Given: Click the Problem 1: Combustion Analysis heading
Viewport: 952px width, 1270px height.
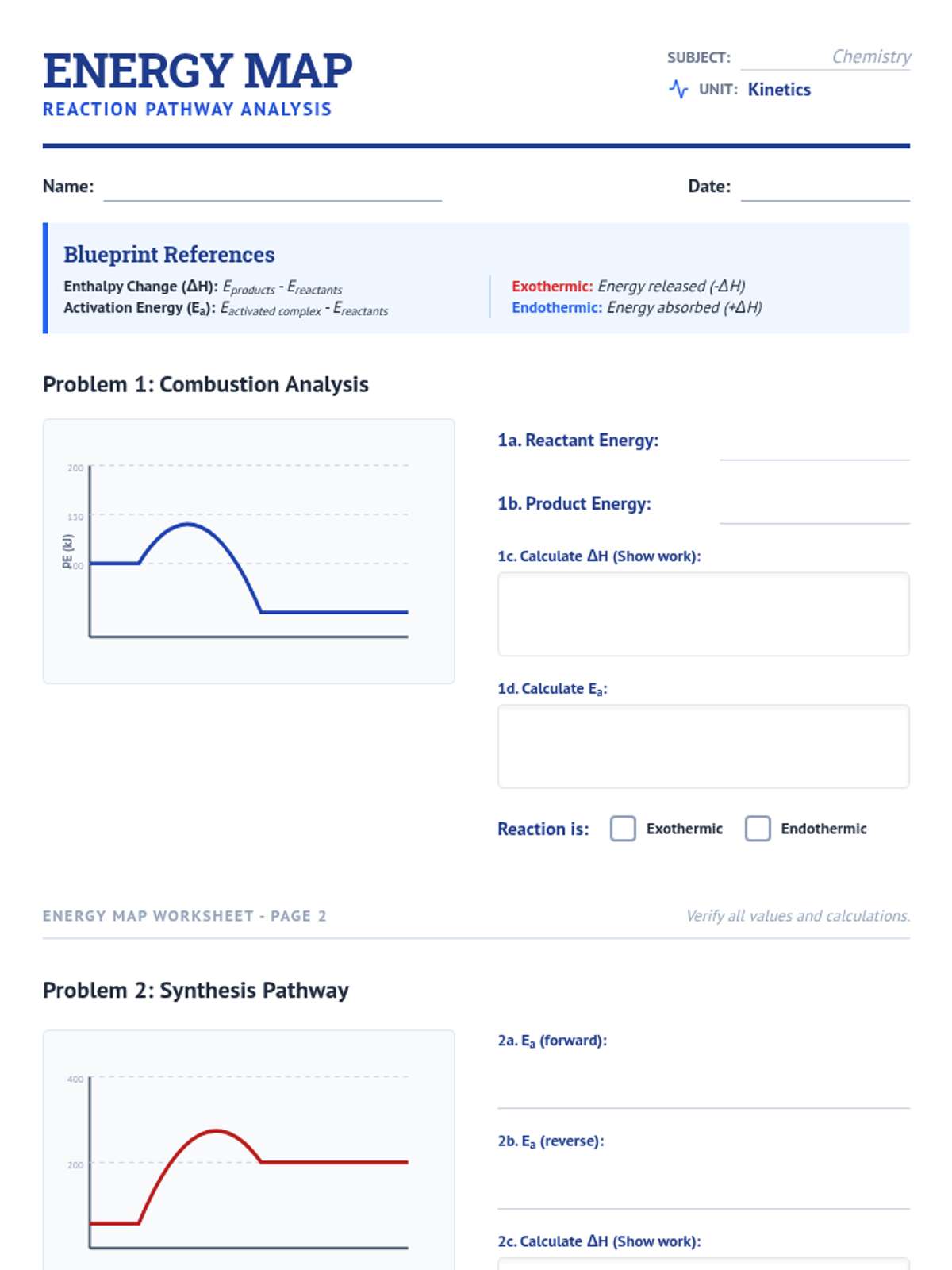Looking at the screenshot, I should click(205, 384).
